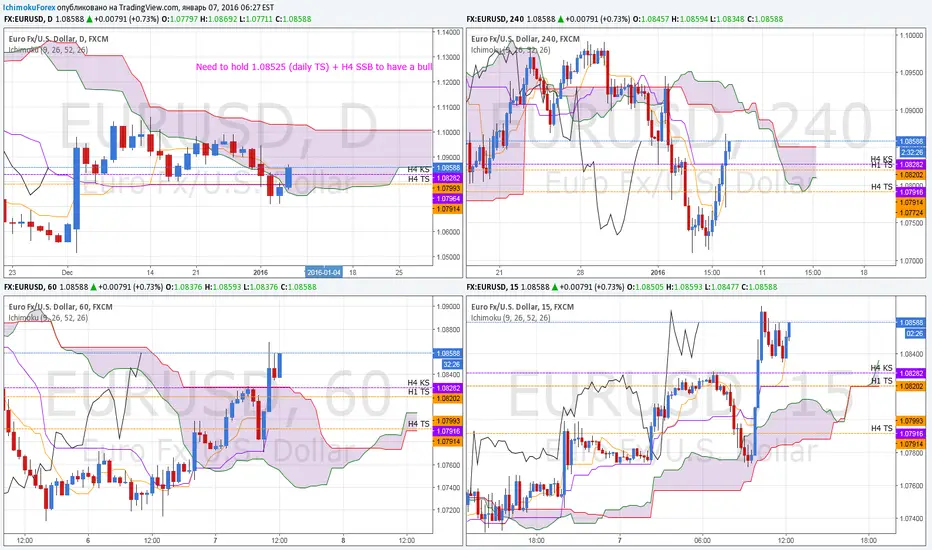
Task: Click the H4 TS label on the 15 chart
Action: point(881,428)
